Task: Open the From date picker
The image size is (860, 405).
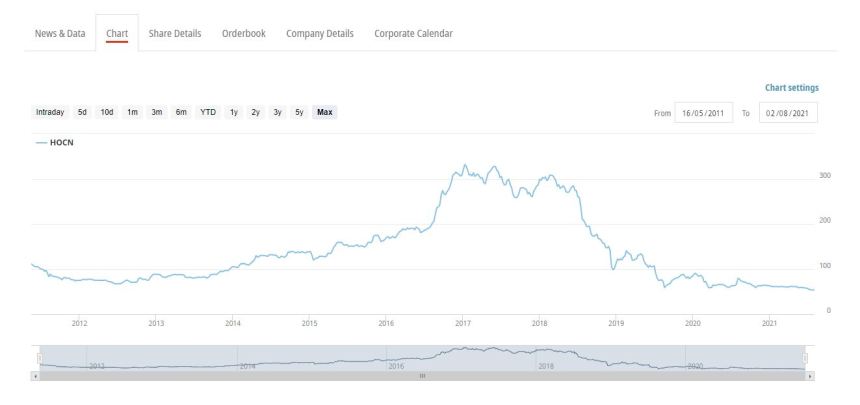Action: tap(705, 113)
